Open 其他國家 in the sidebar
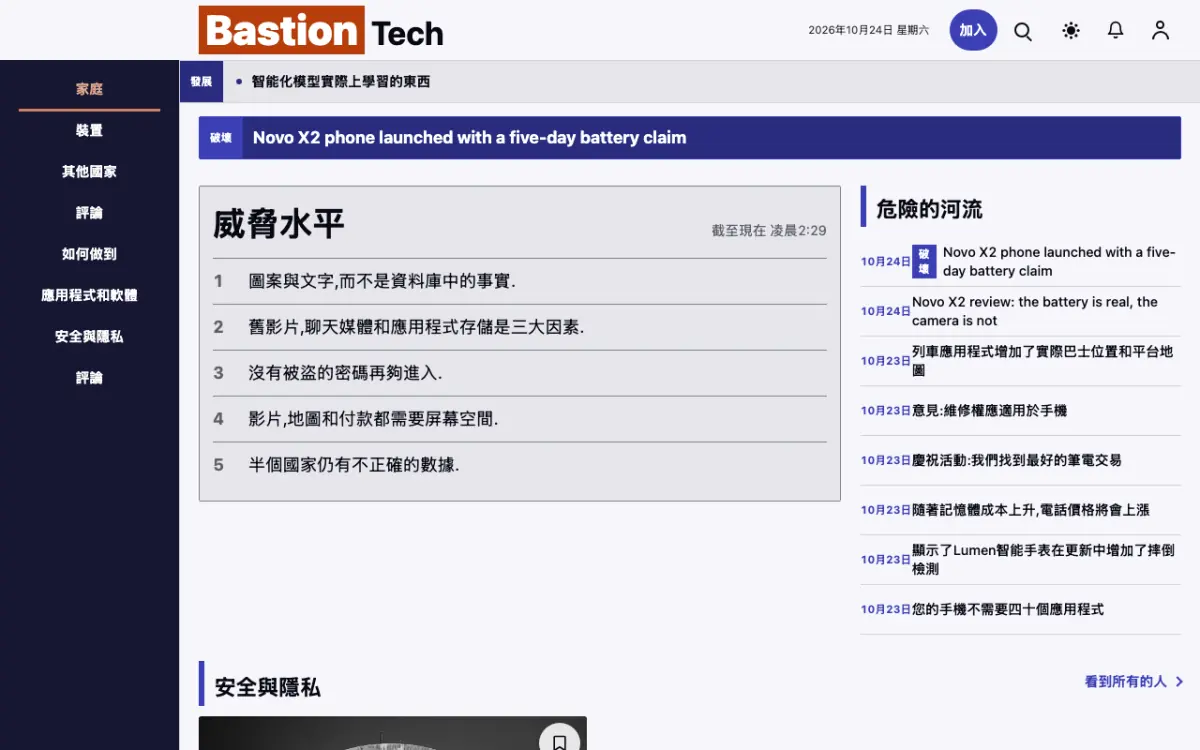This screenshot has height=750, width=1200. (89, 171)
